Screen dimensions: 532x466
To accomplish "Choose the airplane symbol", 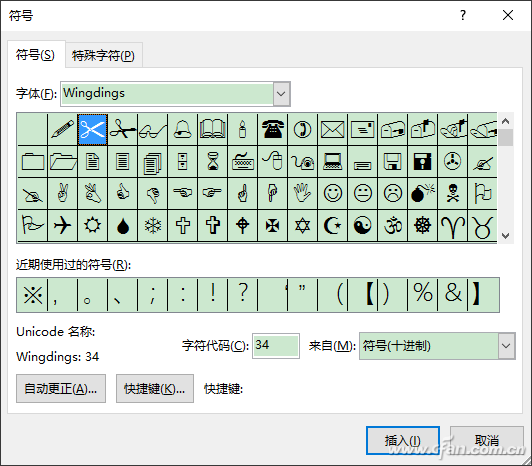I will [62, 225].
